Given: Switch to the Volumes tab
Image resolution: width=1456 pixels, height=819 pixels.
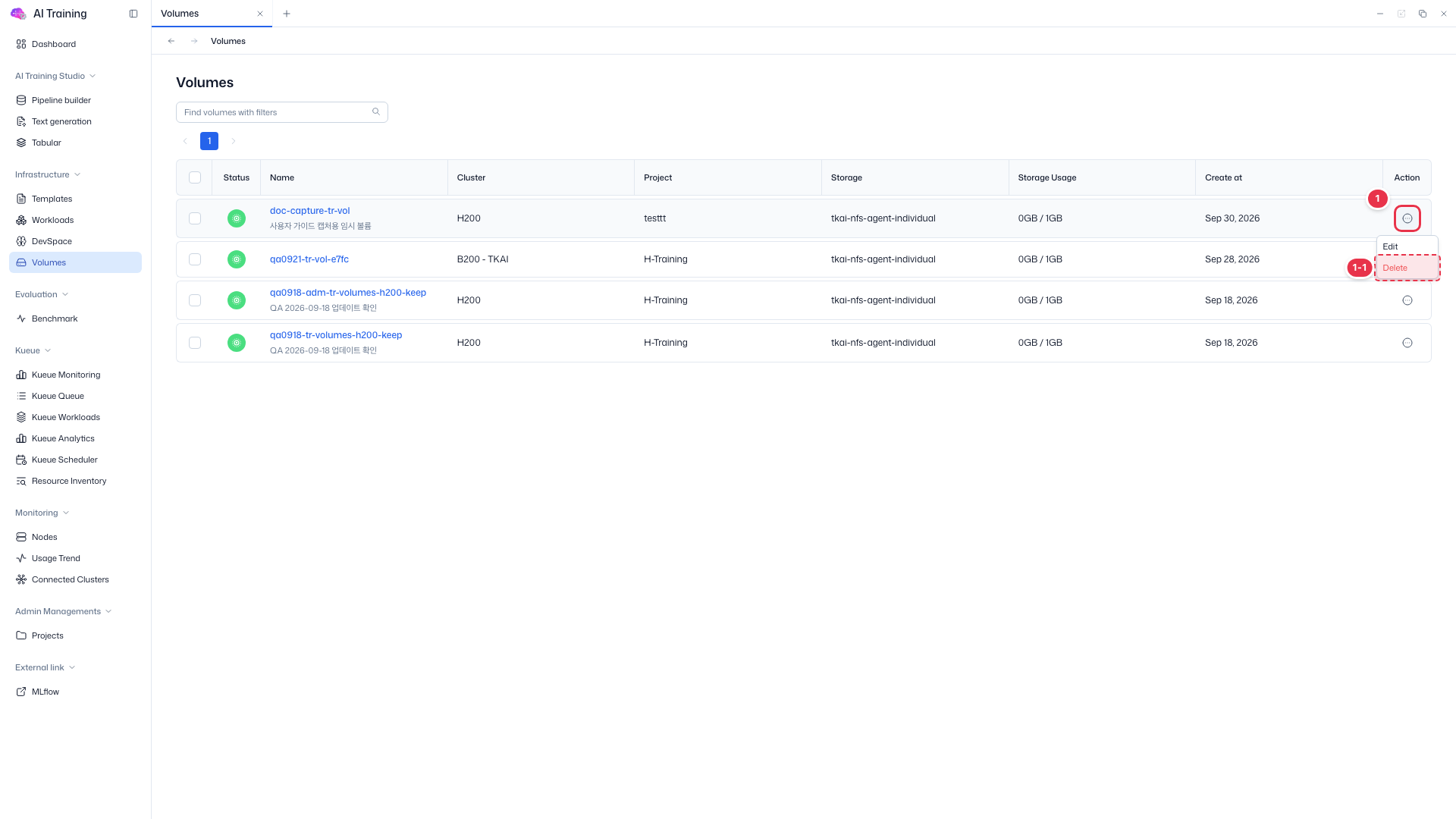Looking at the screenshot, I should [x=212, y=14].
